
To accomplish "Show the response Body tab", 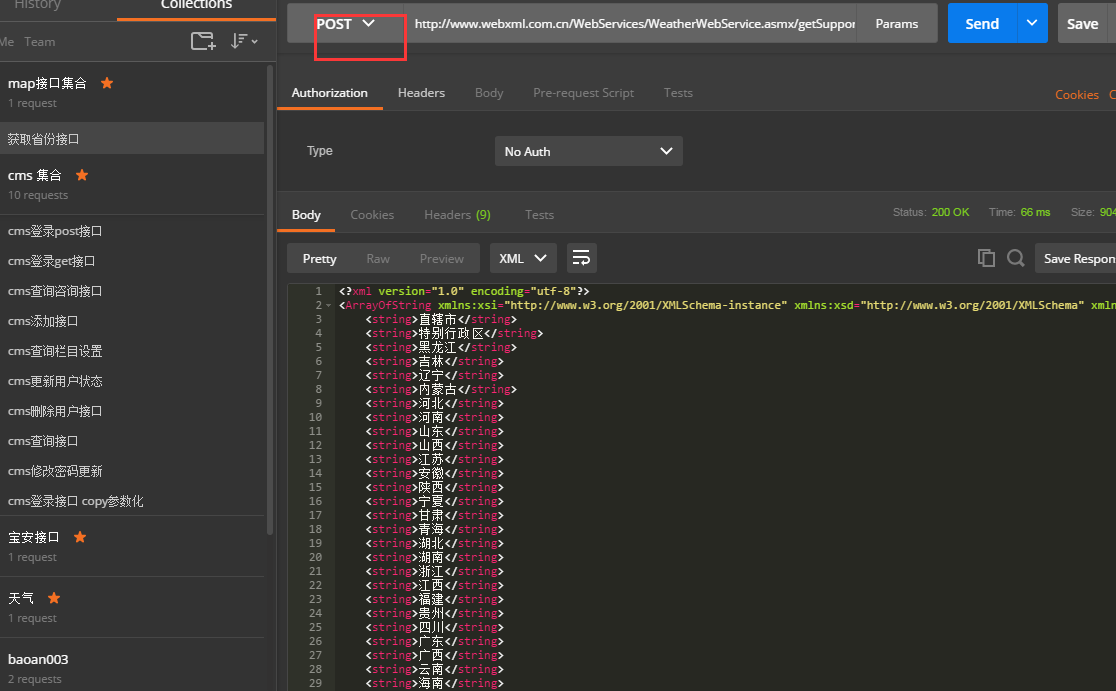I will pyautogui.click(x=306, y=215).
